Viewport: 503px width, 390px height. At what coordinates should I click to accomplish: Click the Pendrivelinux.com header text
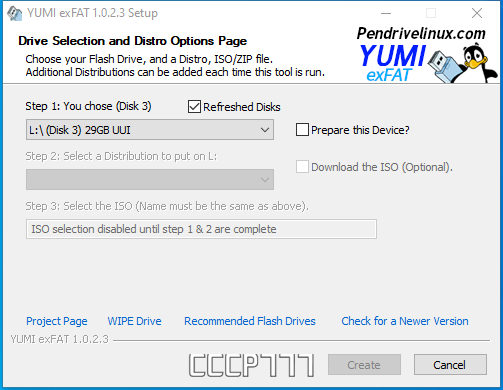(x=421, y=33)
